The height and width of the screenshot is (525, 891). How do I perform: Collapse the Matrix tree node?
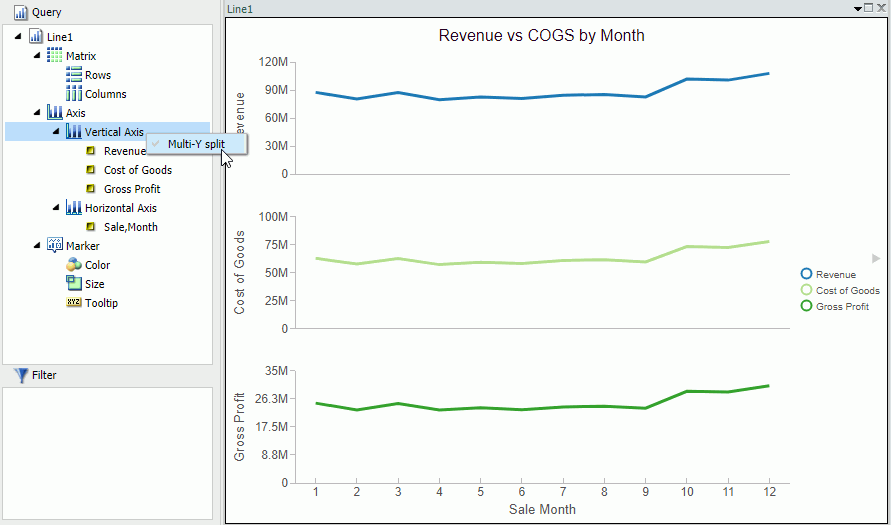click(38, 55)
